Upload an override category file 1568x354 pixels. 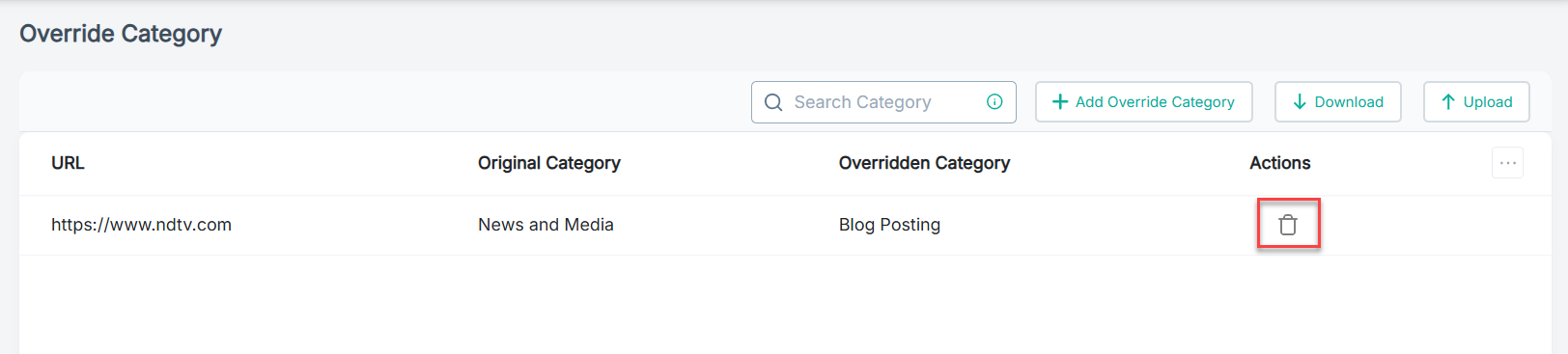pos(1476,102)
